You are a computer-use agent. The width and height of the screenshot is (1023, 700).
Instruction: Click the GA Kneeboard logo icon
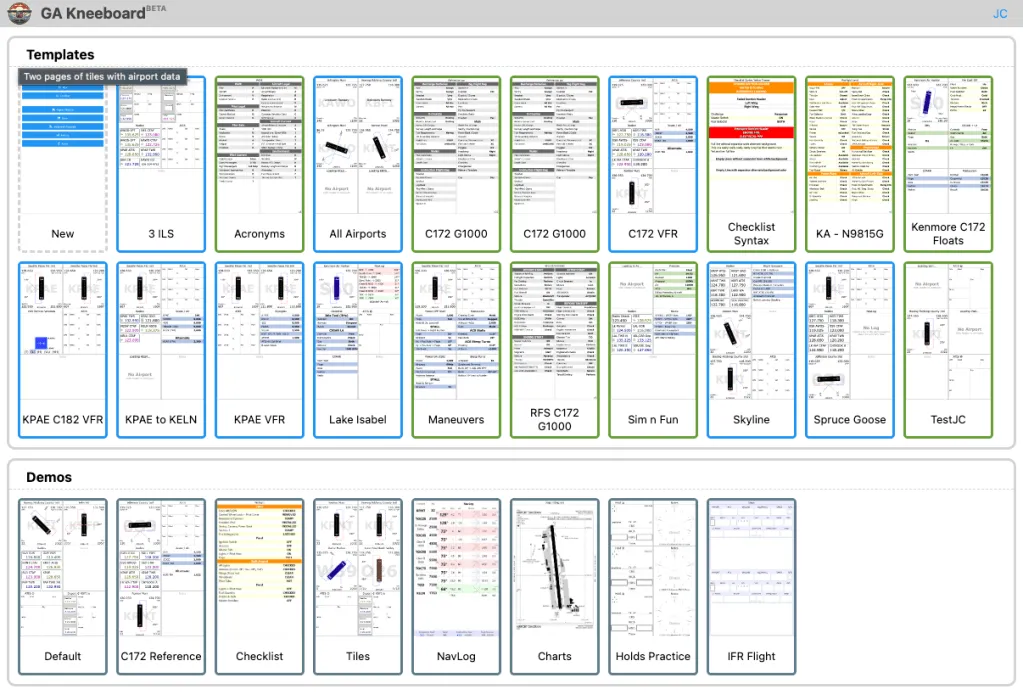(19, 14)
